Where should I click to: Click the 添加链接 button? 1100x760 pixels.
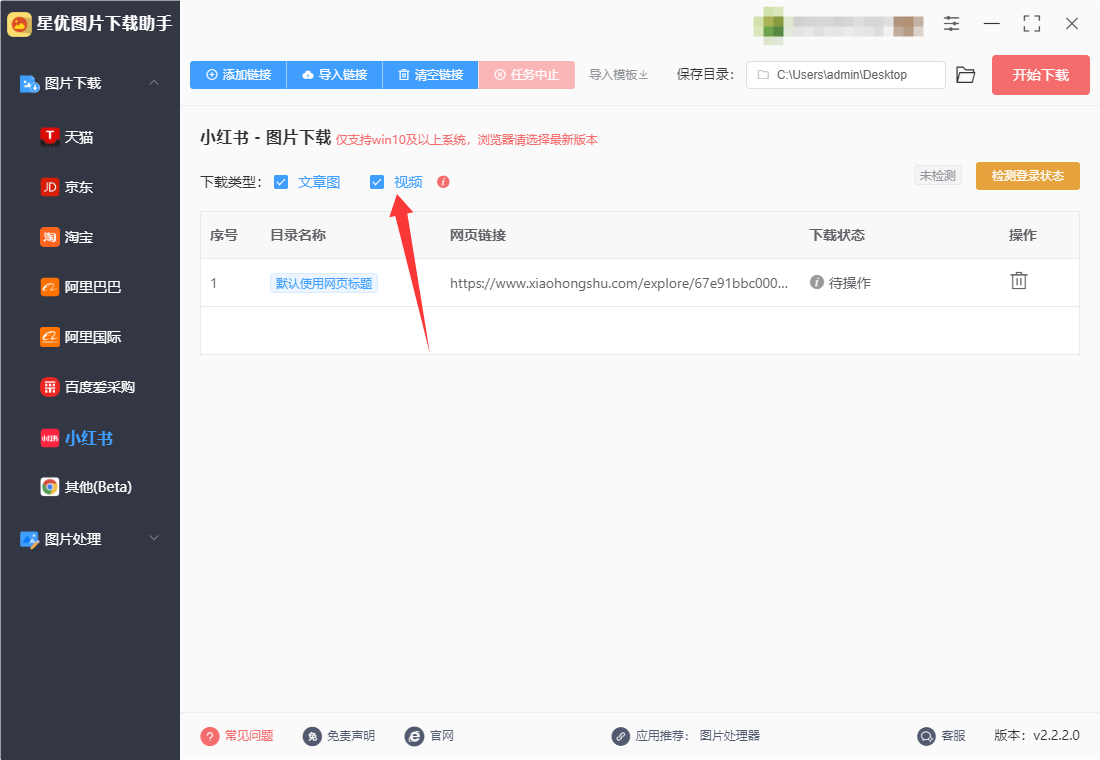(x=239, y=75)
